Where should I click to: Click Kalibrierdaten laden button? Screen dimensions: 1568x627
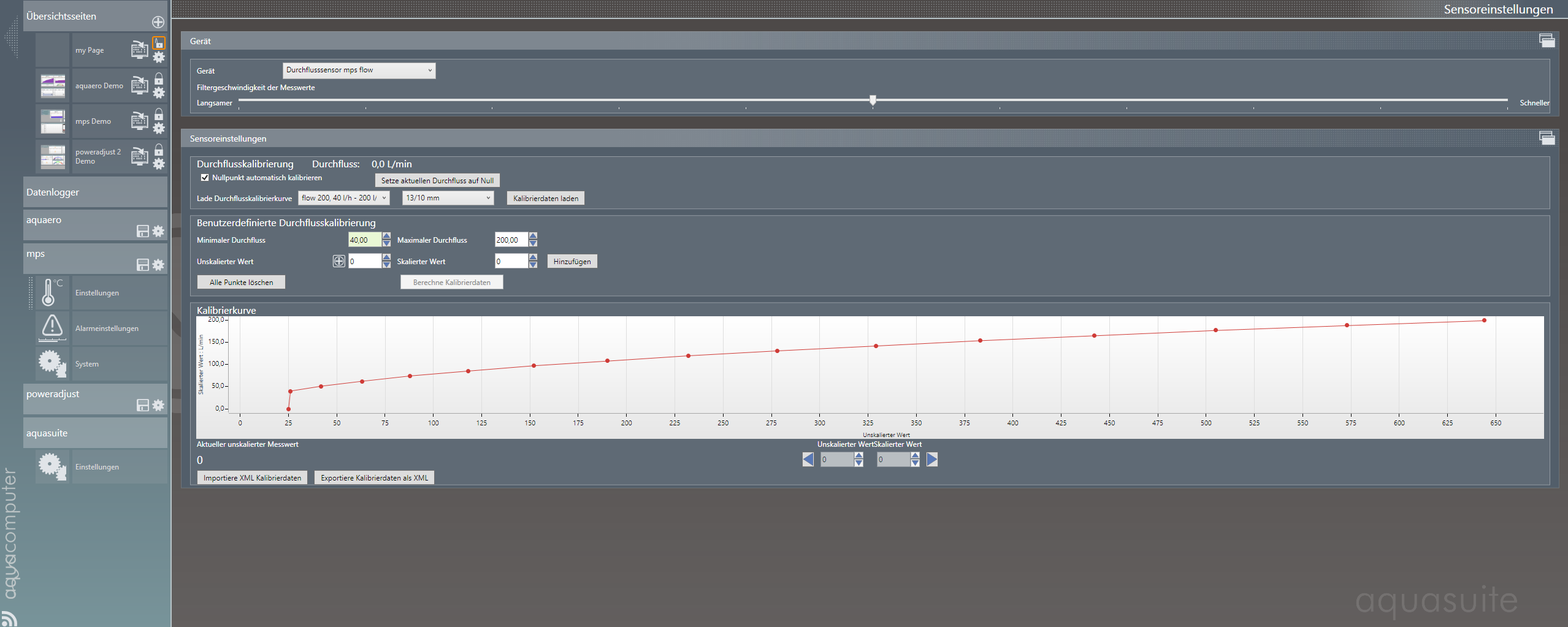(546, 198)
